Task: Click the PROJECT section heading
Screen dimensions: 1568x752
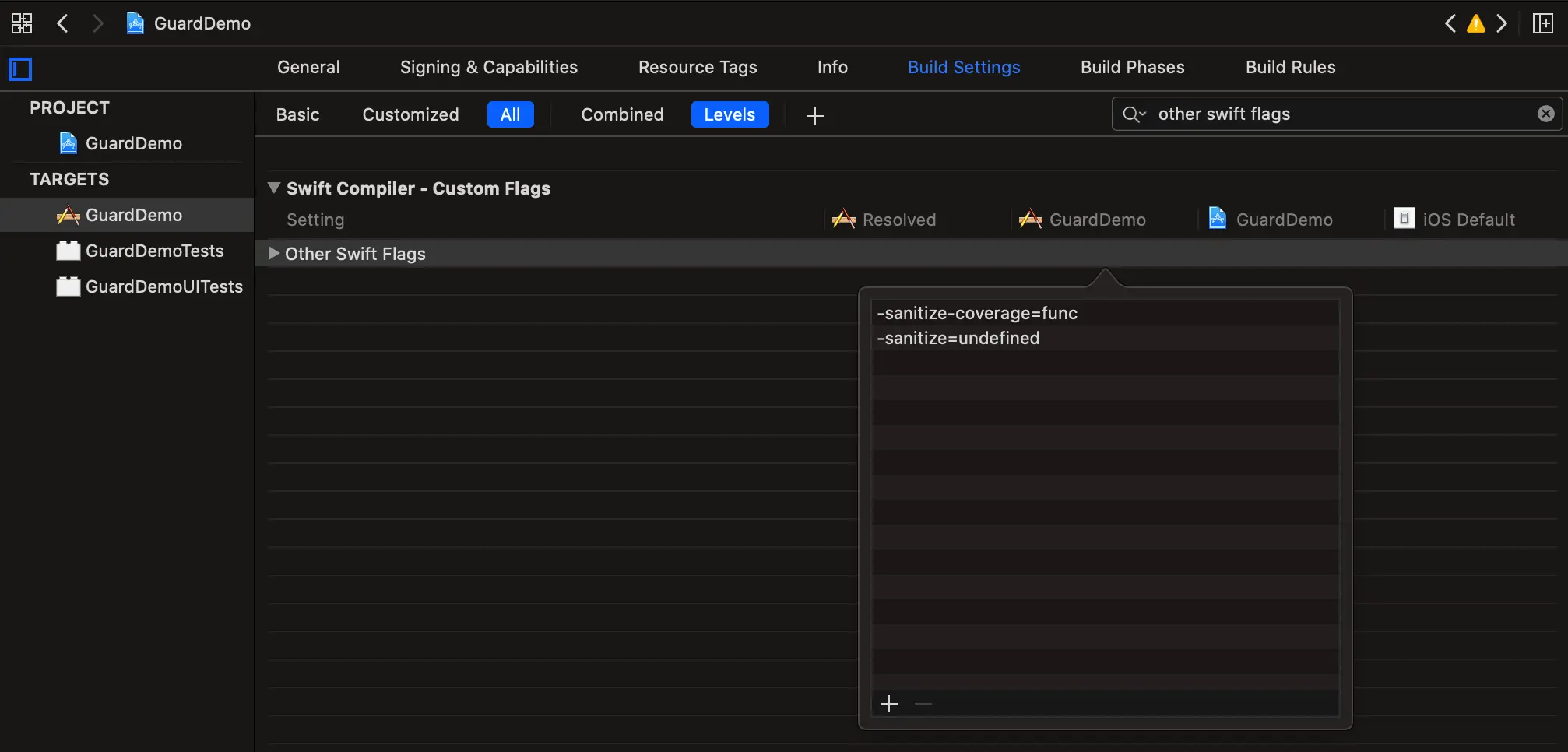Action: (x=70, y=107)
